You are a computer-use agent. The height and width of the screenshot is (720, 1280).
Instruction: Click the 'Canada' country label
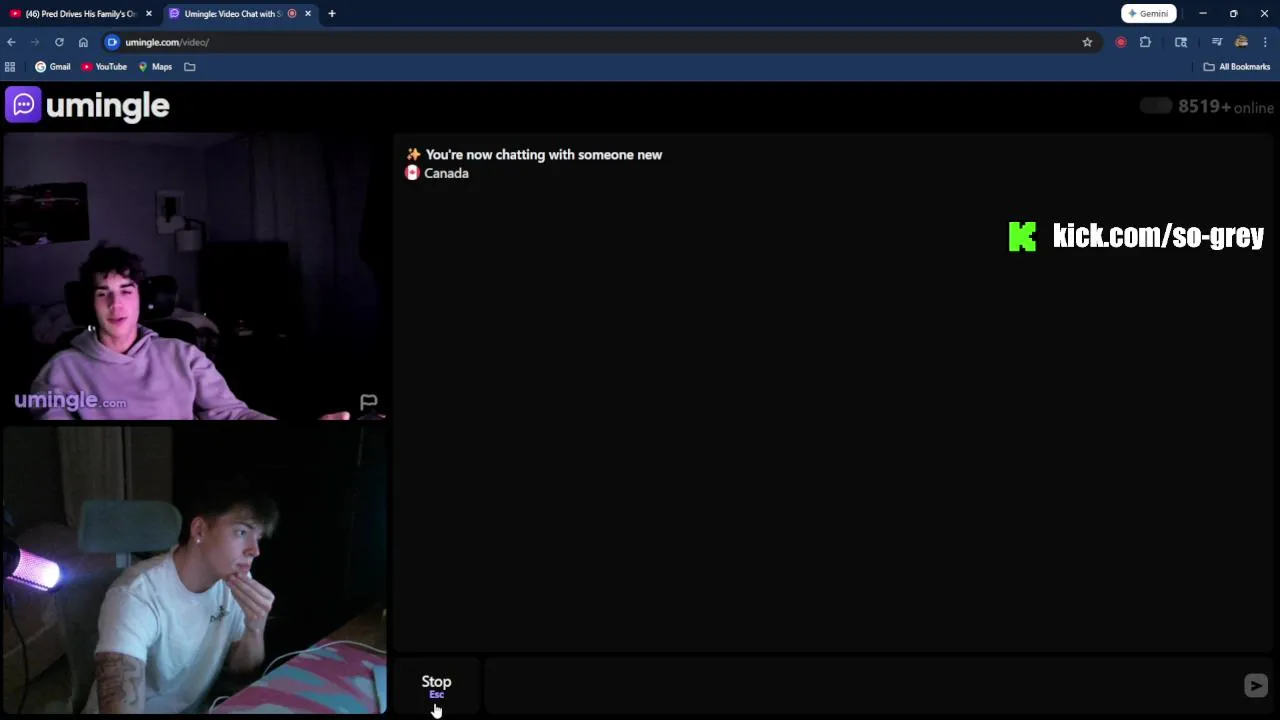click(x=446, y=173)
